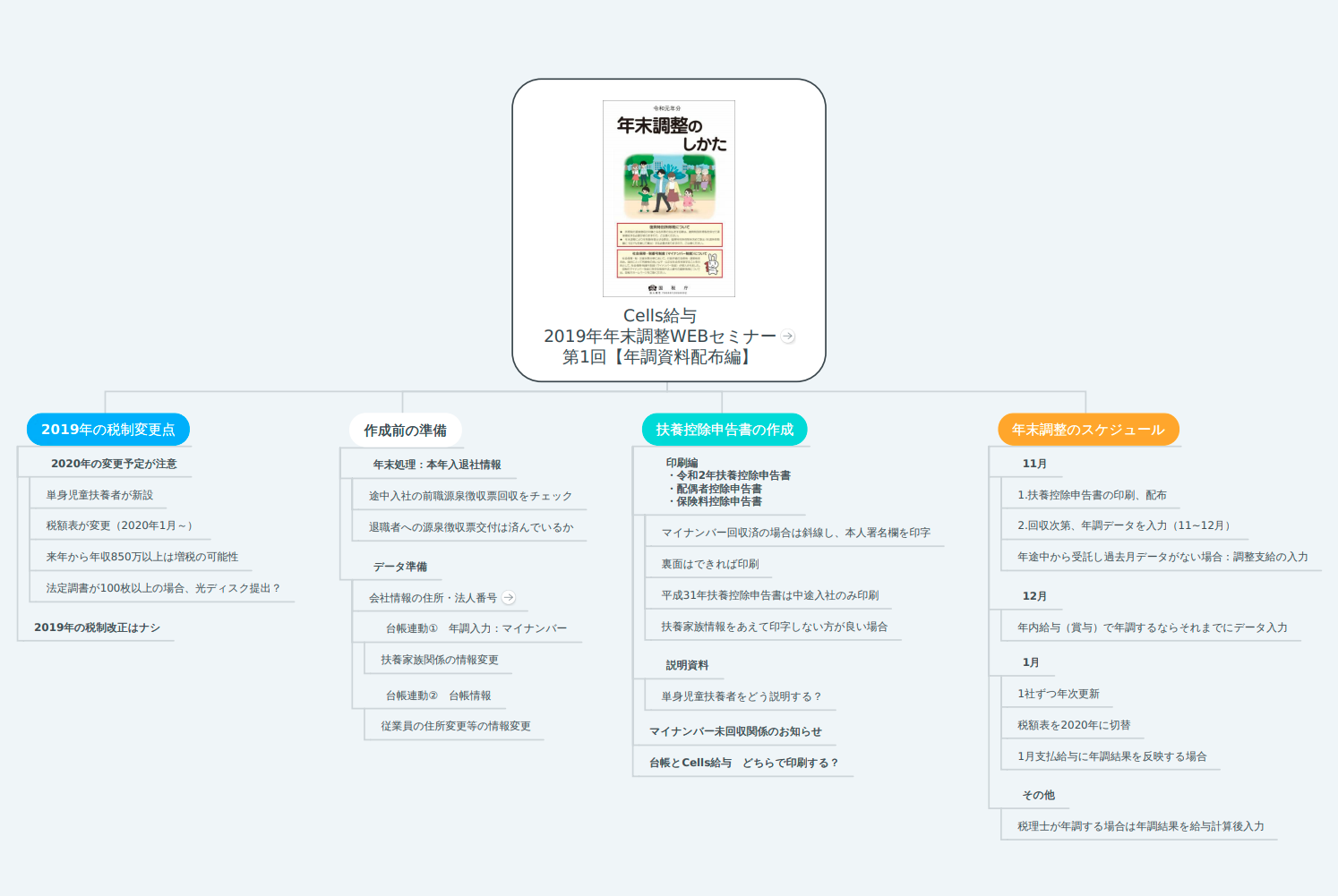Viewport: 1338px width, 896px height.
Task: Select 1社ずつ年次更新 node
Action: (1059, 694)
